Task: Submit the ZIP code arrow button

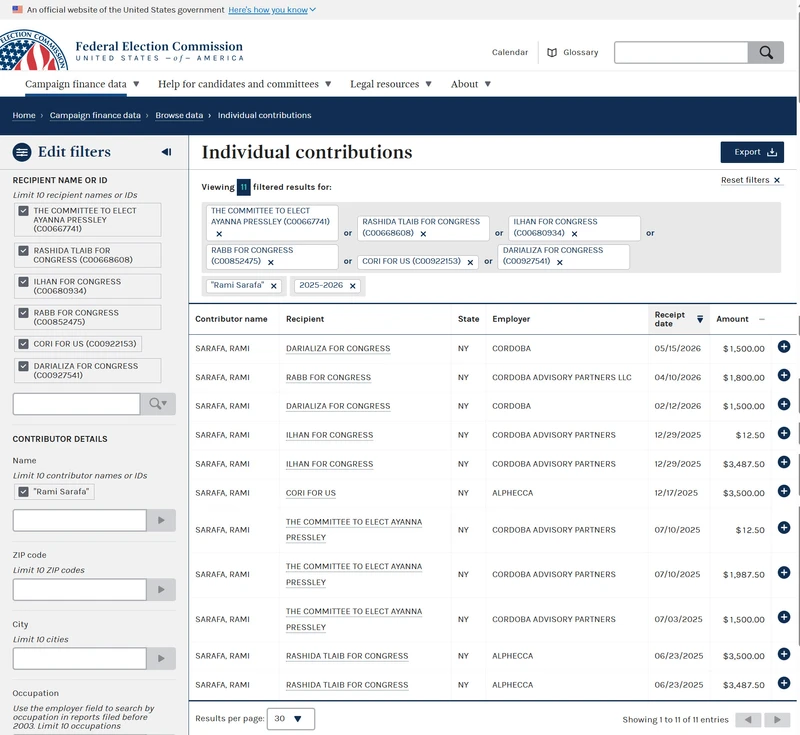Action: point(161,590)
